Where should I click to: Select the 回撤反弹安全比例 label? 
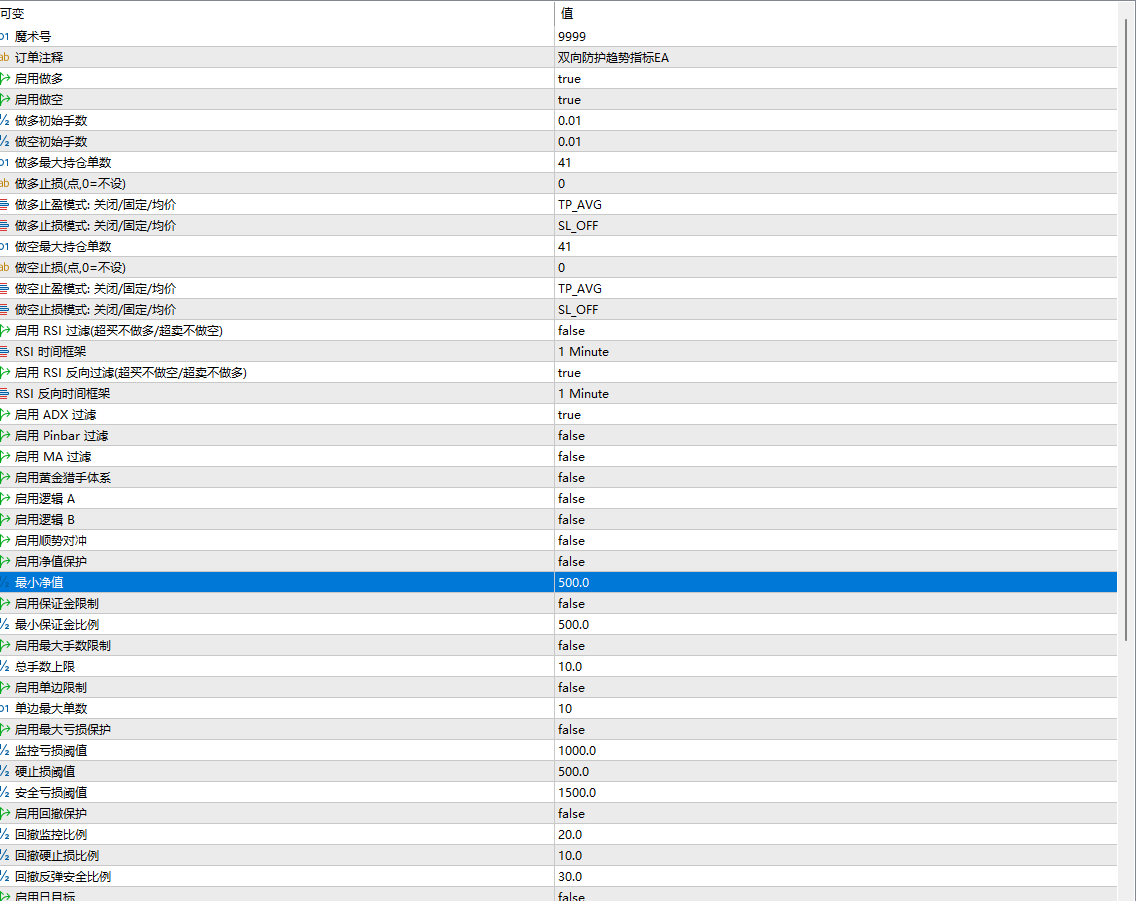[x=63, y=877]
